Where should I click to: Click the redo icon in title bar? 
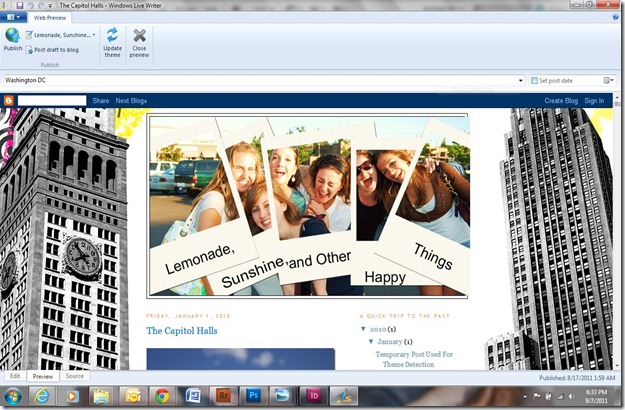pyautogui.click(x=41, y=5)
